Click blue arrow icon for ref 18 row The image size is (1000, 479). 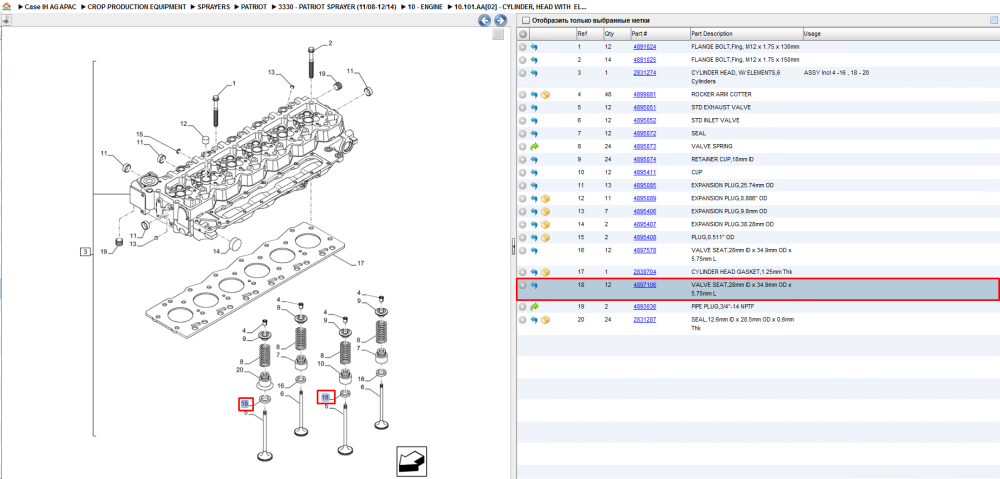[x=534, y=285]
